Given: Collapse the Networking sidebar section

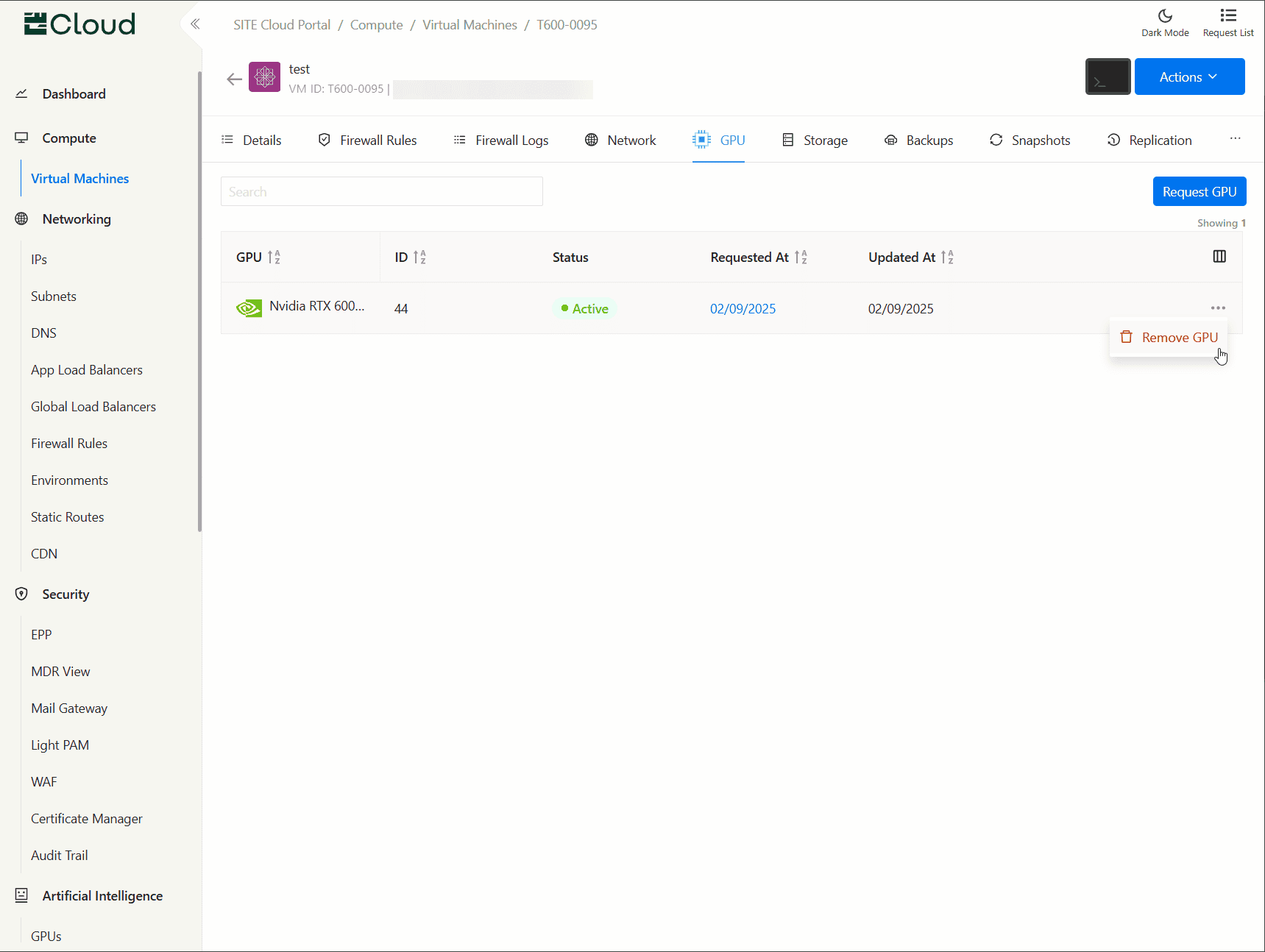Looking at the screenshot, I should [x=77, y=219].
